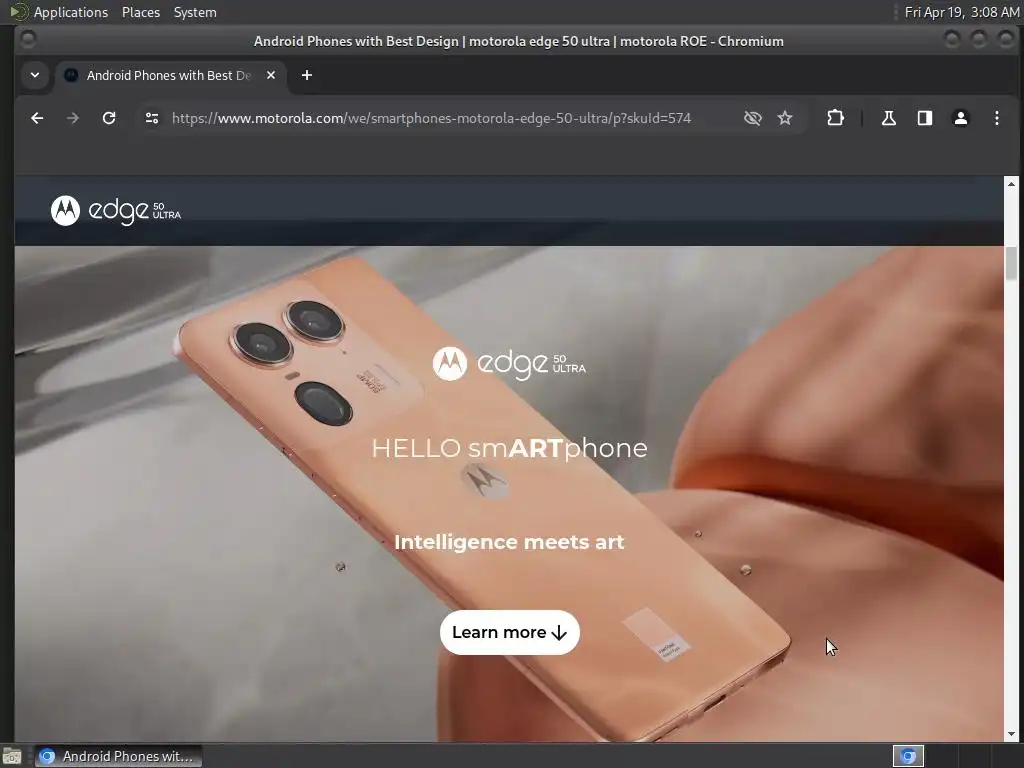The height and width of the screenshot is (768, 1024).
Task: Open a new tab with plus
Action: tap(307, 75)
